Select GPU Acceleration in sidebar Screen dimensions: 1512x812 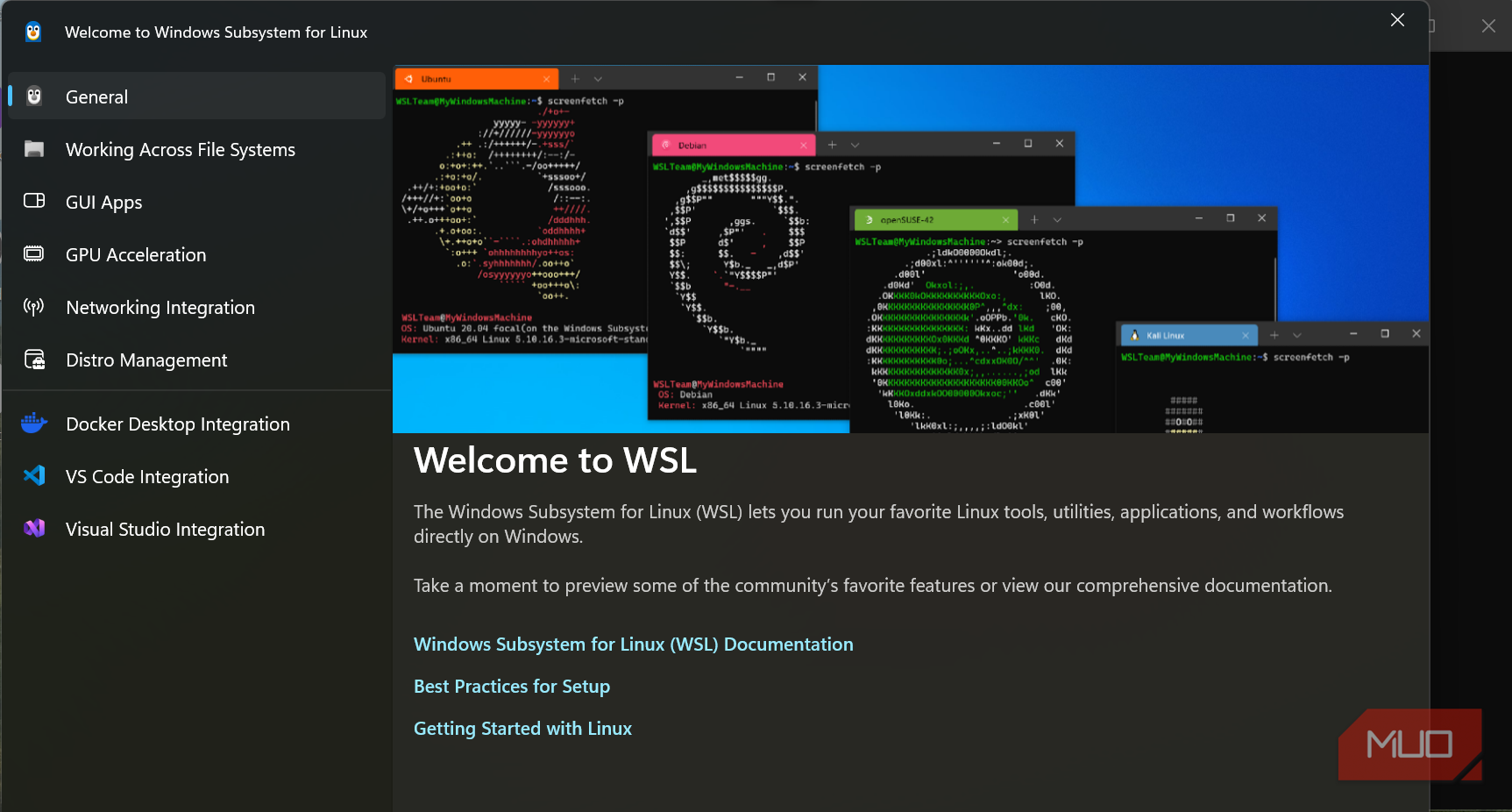point(197,254)
